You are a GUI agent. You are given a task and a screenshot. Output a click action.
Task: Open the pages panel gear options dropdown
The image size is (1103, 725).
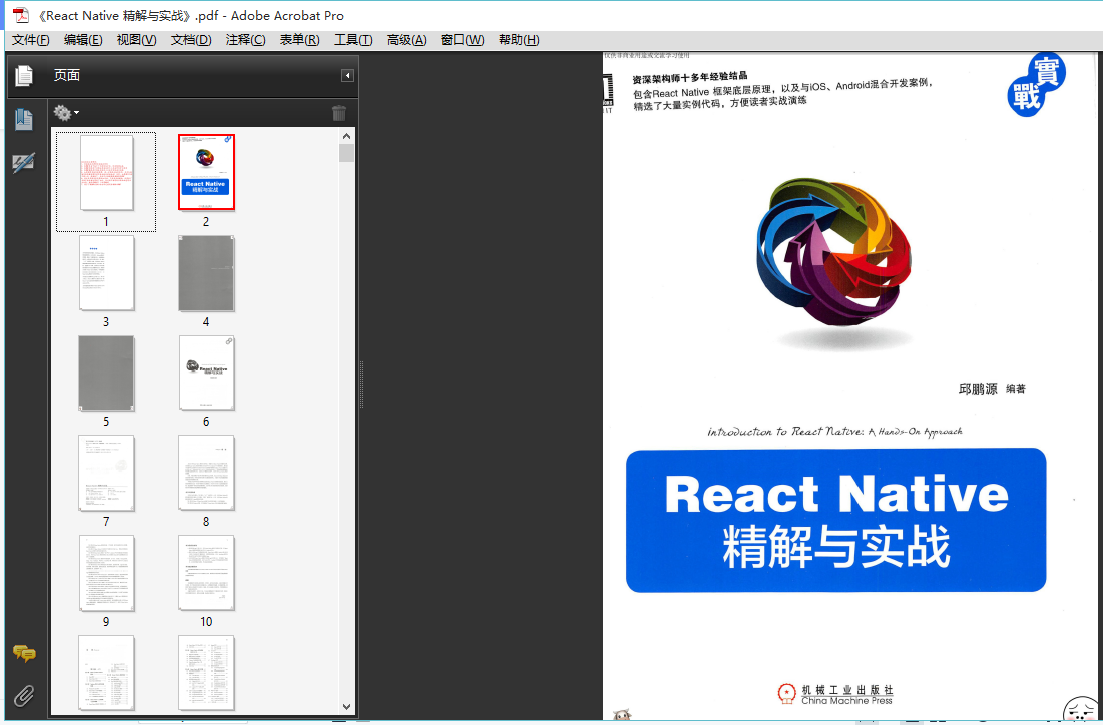tap(66, 113)
